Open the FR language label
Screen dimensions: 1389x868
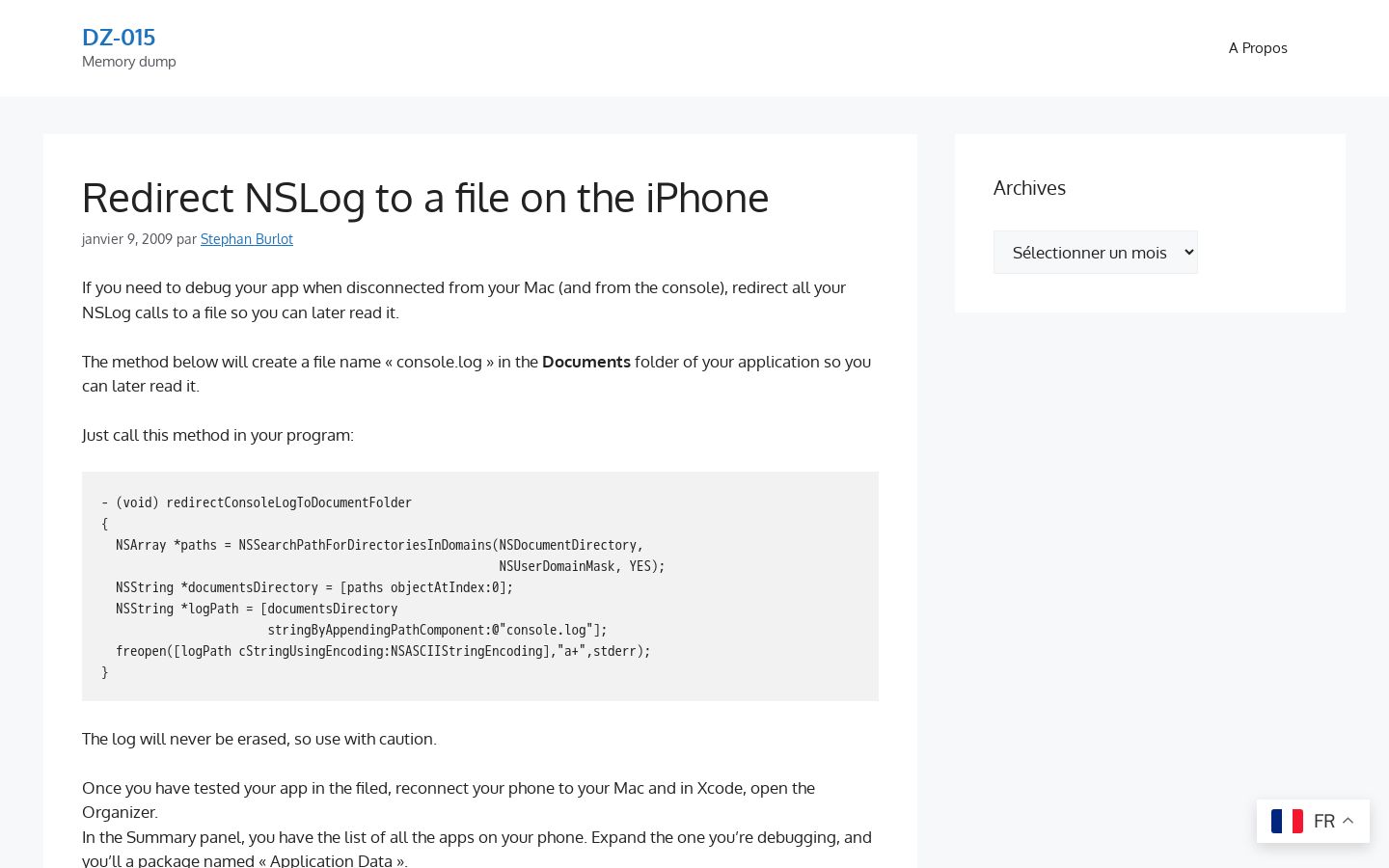click(1323, 821)
